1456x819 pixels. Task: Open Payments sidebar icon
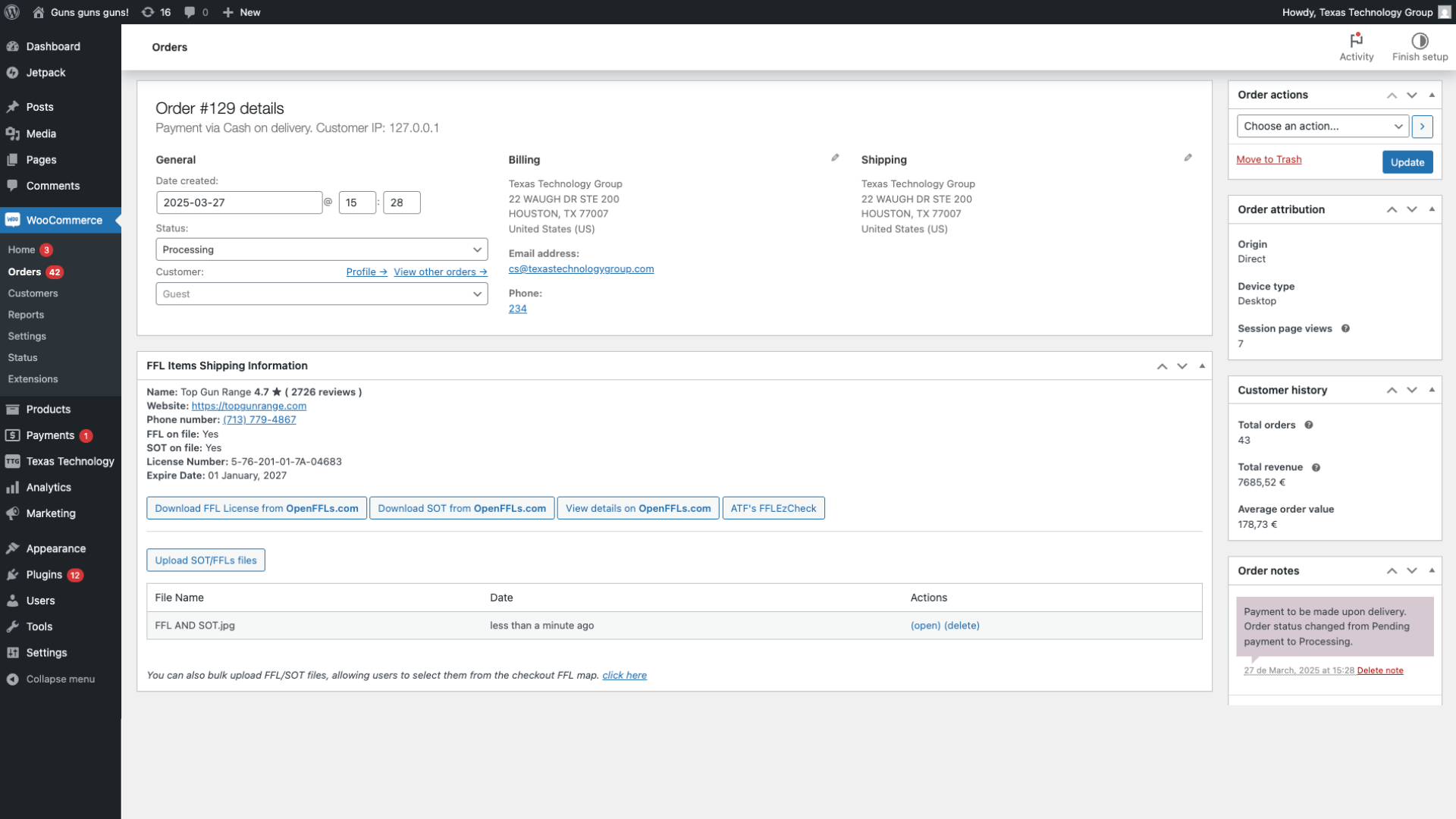12,435
